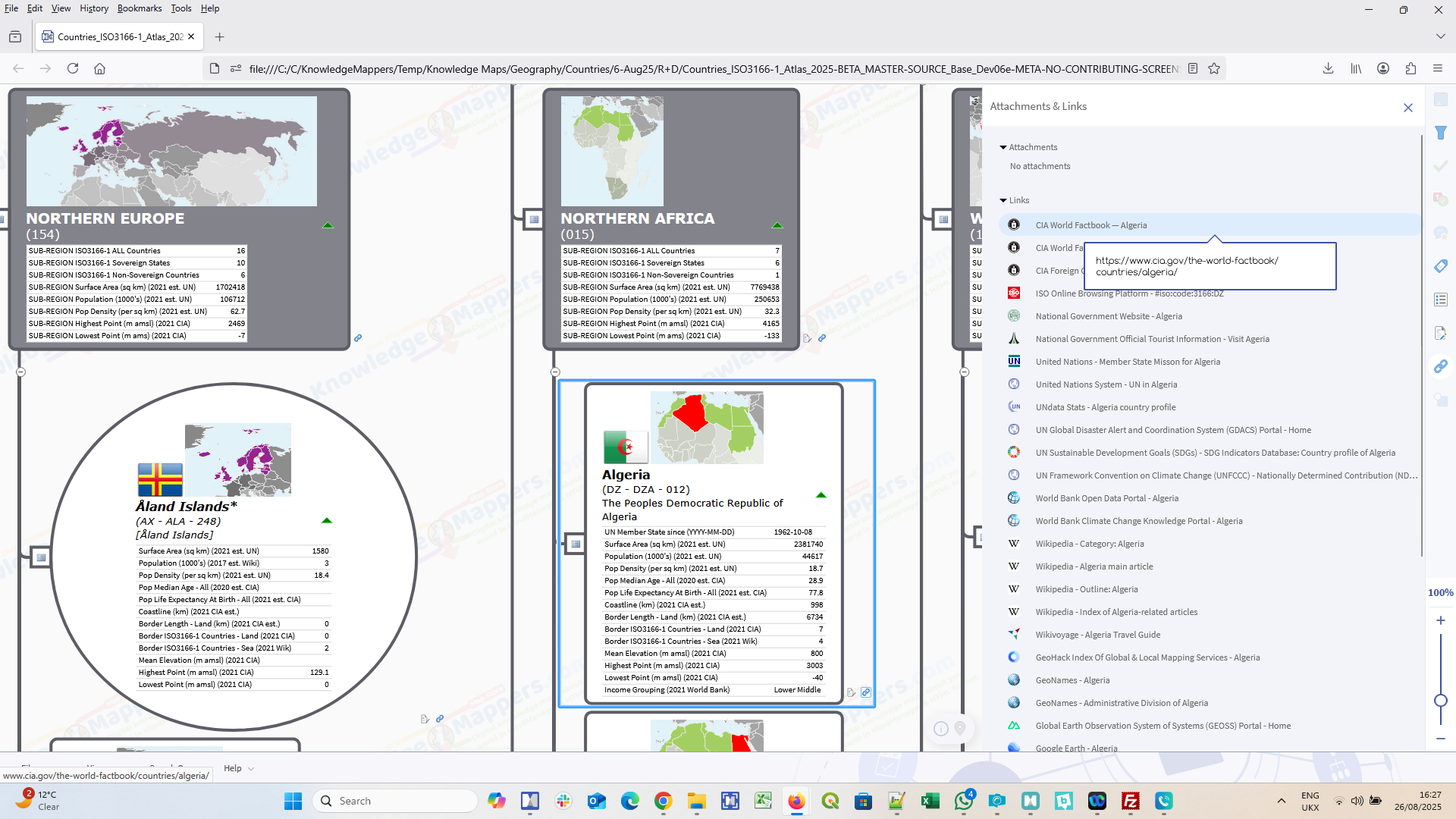Image resolution: width=1456 pixels, height=819 pixels.
Task: Open the History menu
Action: pyautogui.click(x=94, y=8)
